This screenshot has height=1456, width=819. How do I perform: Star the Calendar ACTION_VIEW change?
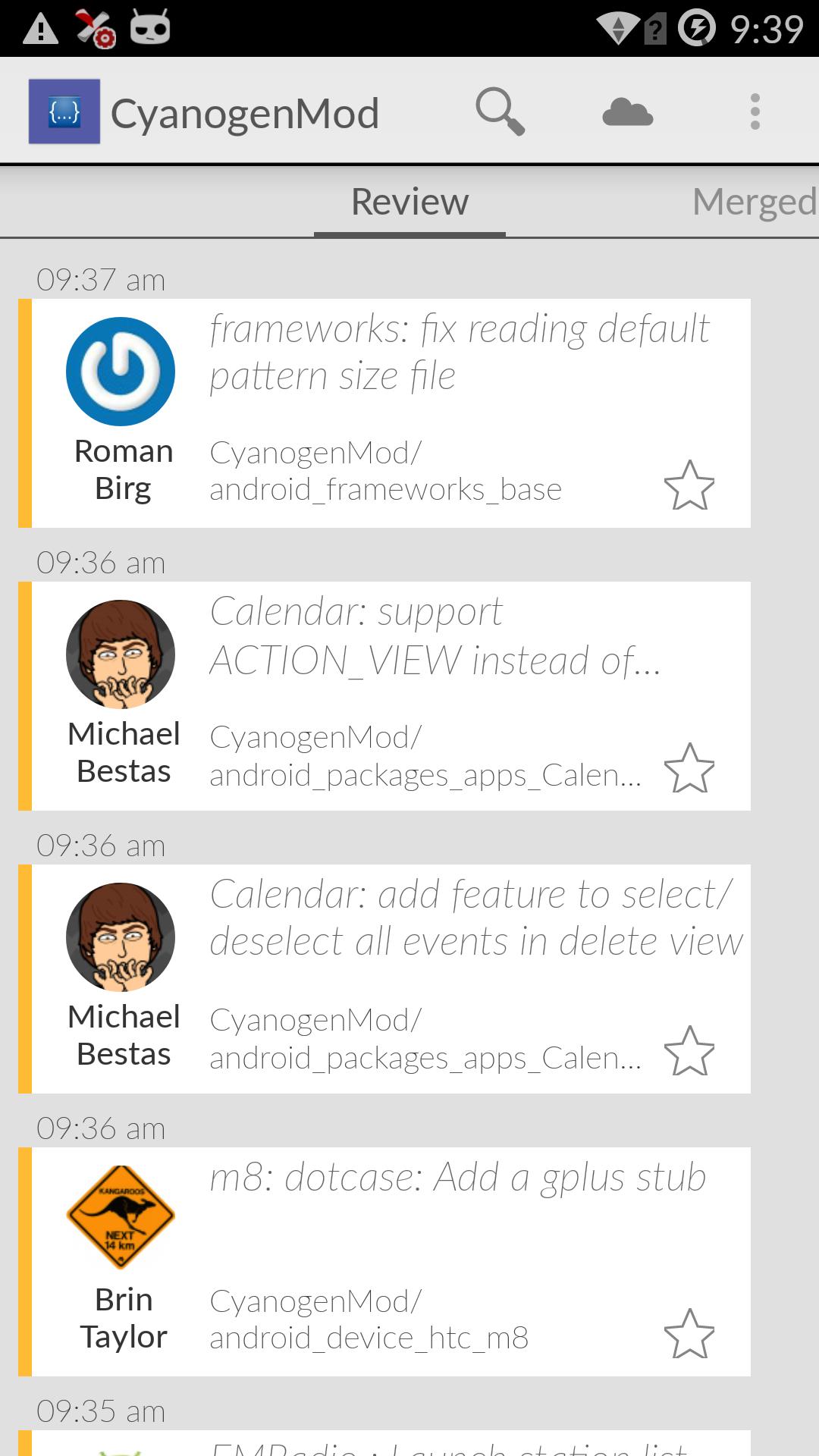(x=689, y=768)
